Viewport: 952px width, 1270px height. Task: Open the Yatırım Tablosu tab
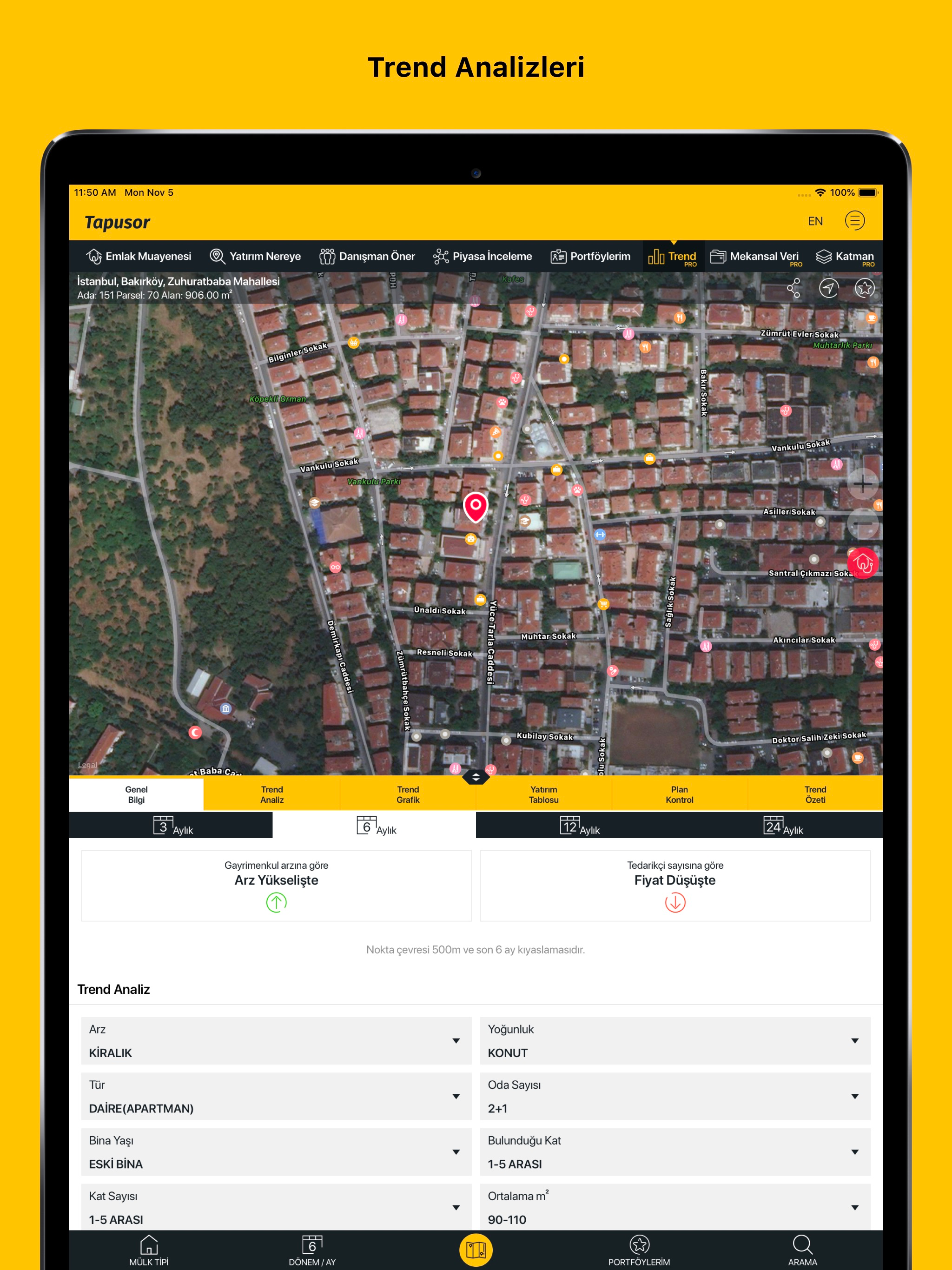[543, 794]
